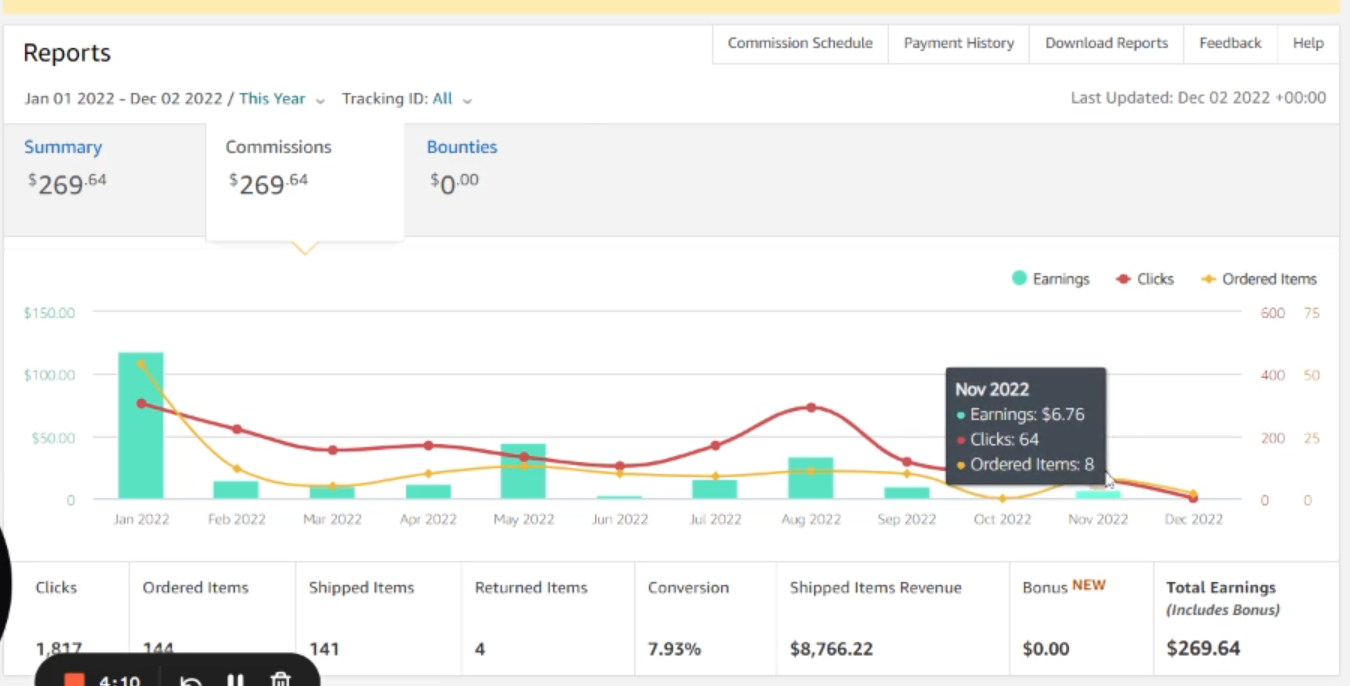The width and height of the screenshot is (1350, 686).
Task: Select the Mar 2022 earnings bar
Action: point(332,492)
